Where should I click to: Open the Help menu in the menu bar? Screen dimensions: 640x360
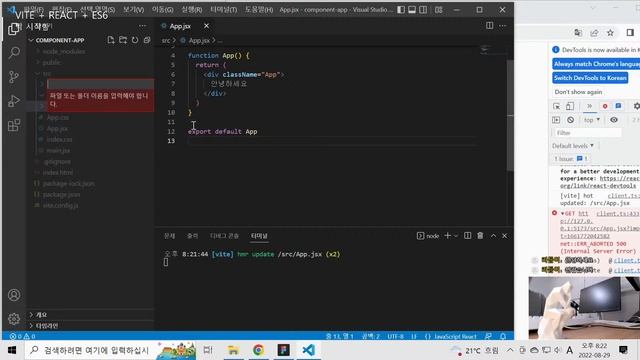click(259, 9)
